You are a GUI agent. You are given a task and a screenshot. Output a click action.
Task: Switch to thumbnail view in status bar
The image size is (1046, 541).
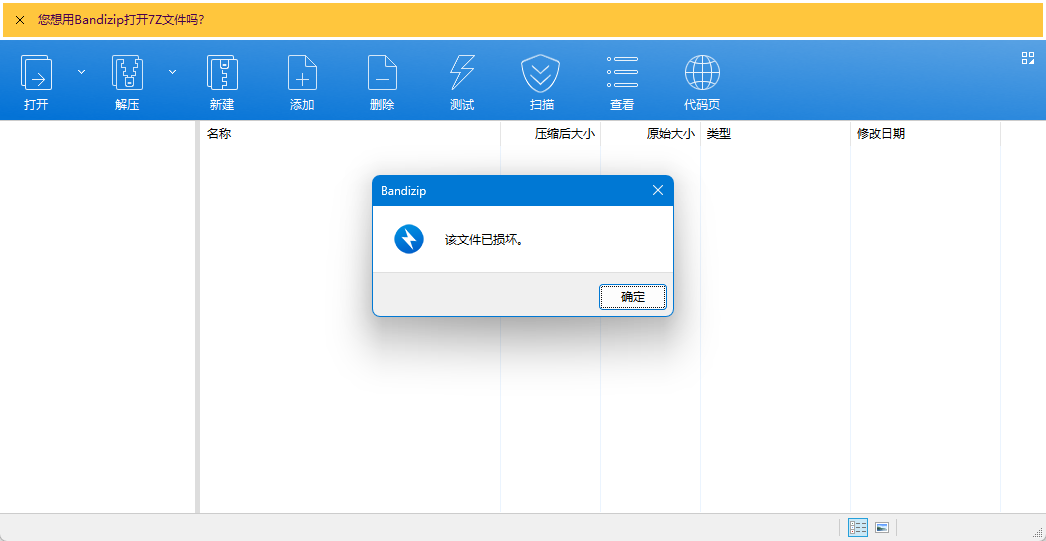[x=881, y=527]
